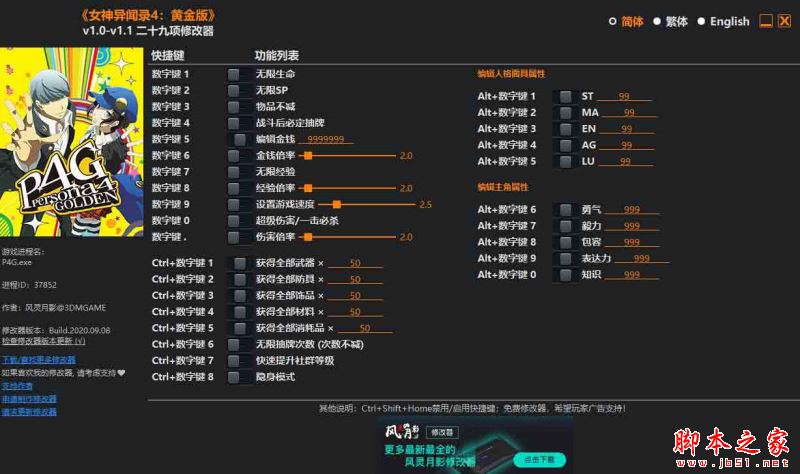The image size is (800, 474).
Task: Edit the 包容 value field
Action: click(x=632, y=242)
